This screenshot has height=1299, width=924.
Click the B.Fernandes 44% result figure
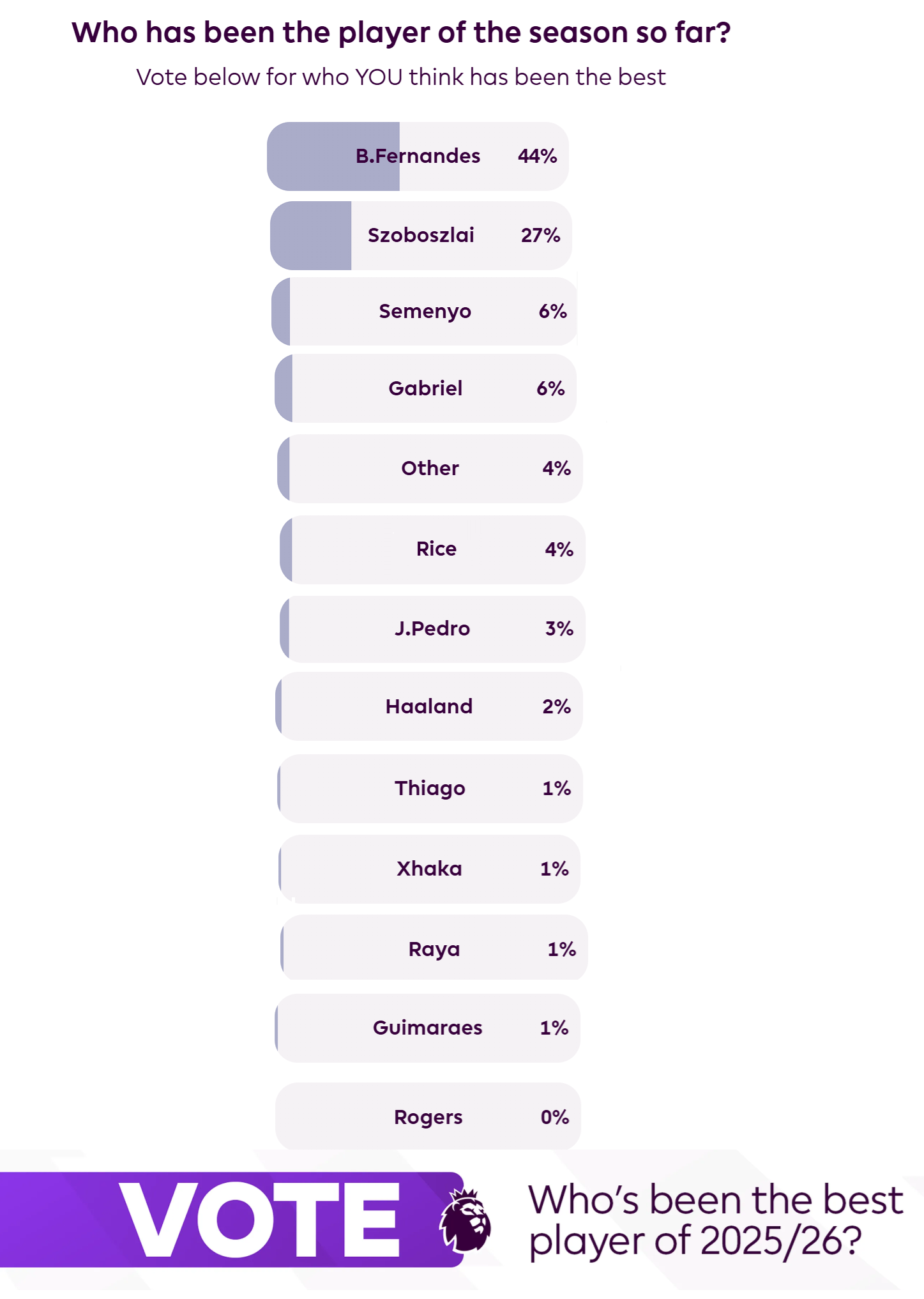(x=537, y=156)
